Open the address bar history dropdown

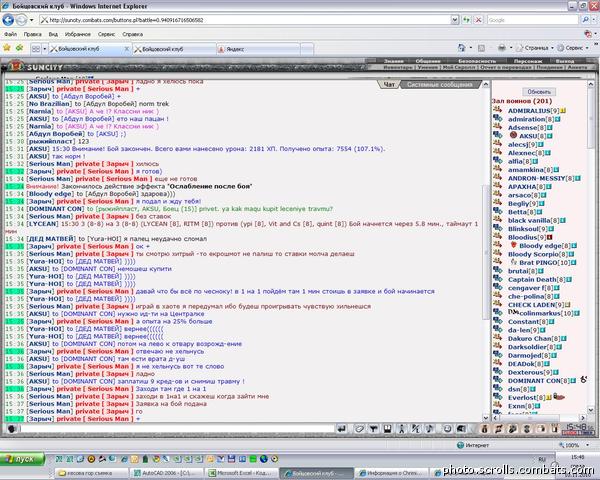pos(454,20)
